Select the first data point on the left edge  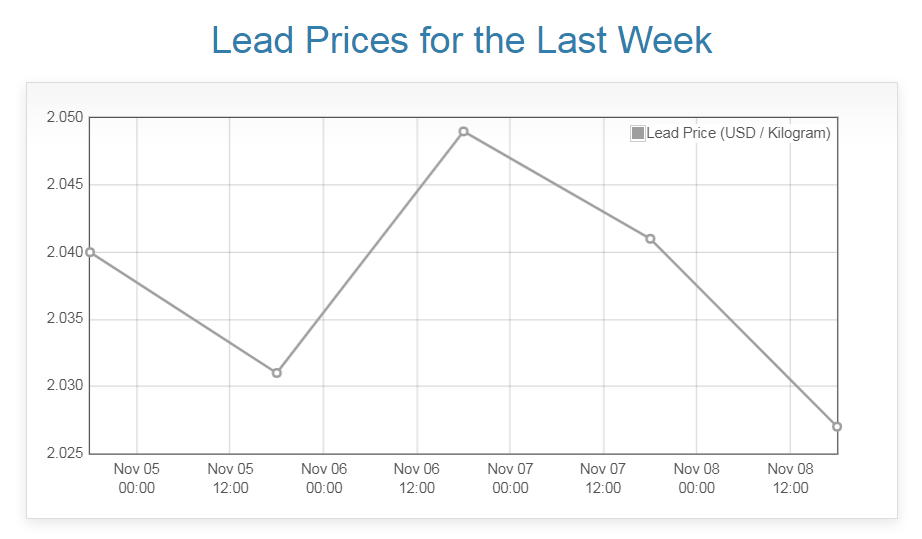click(x=90, y=252)
